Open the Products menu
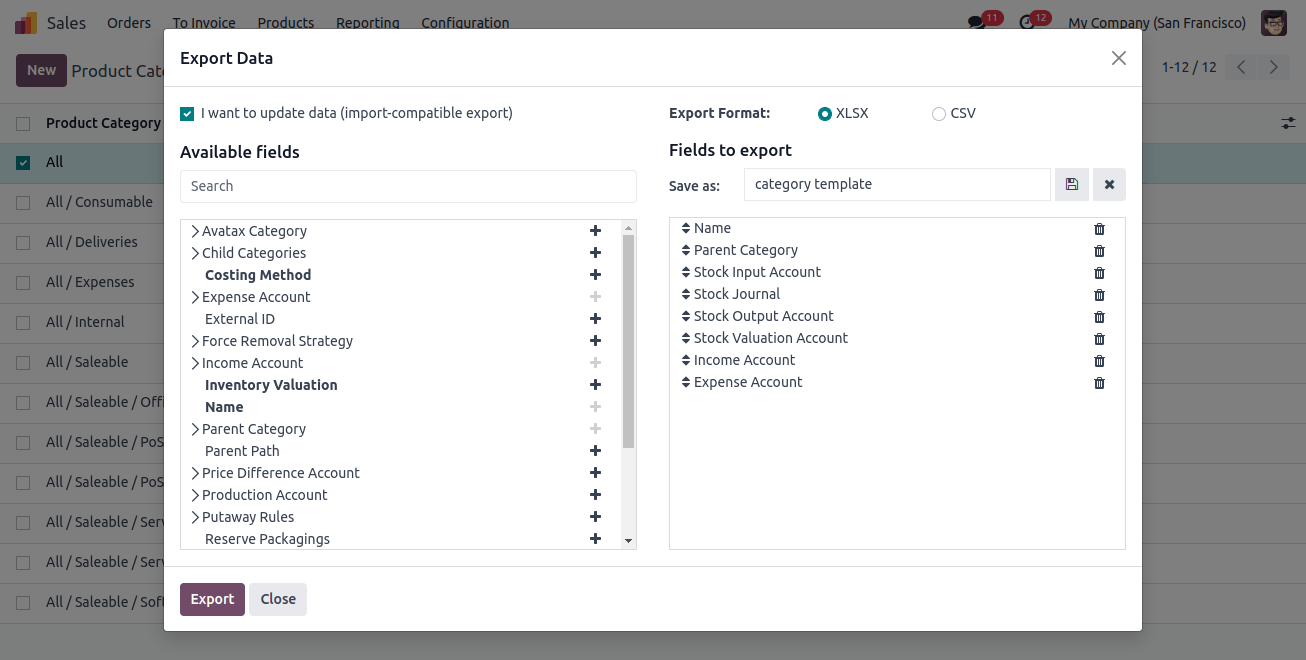 coord(286,23)
